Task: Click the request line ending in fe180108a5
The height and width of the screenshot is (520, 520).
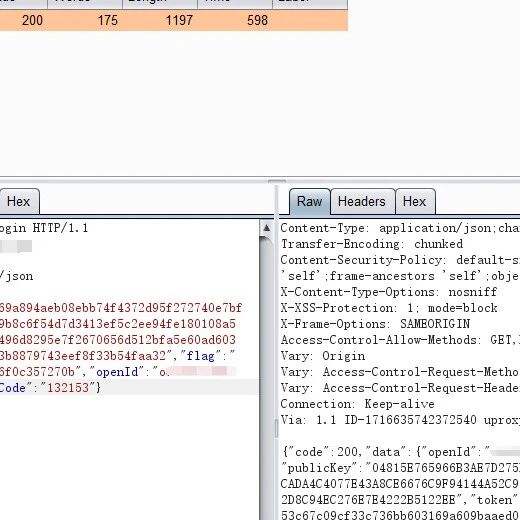Action: point(118,324)
